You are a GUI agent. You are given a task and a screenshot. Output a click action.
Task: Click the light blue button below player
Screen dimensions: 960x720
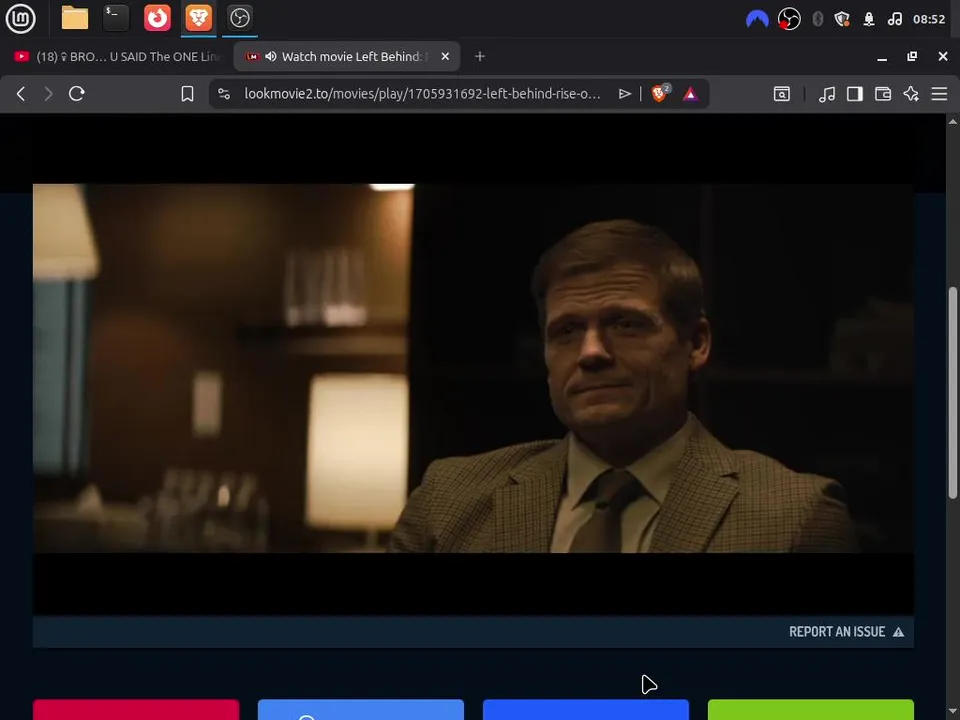click(361, 710)
